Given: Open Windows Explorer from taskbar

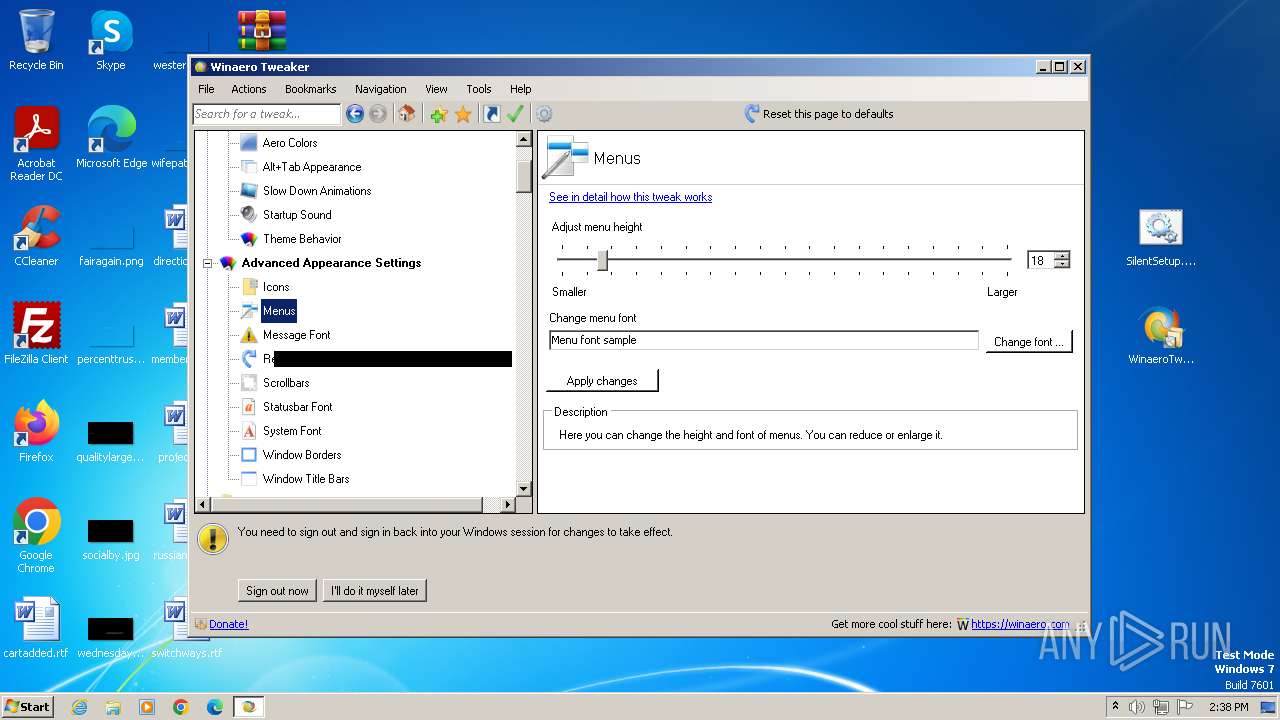Looking at the screenshot, I should tap(113, 707).
